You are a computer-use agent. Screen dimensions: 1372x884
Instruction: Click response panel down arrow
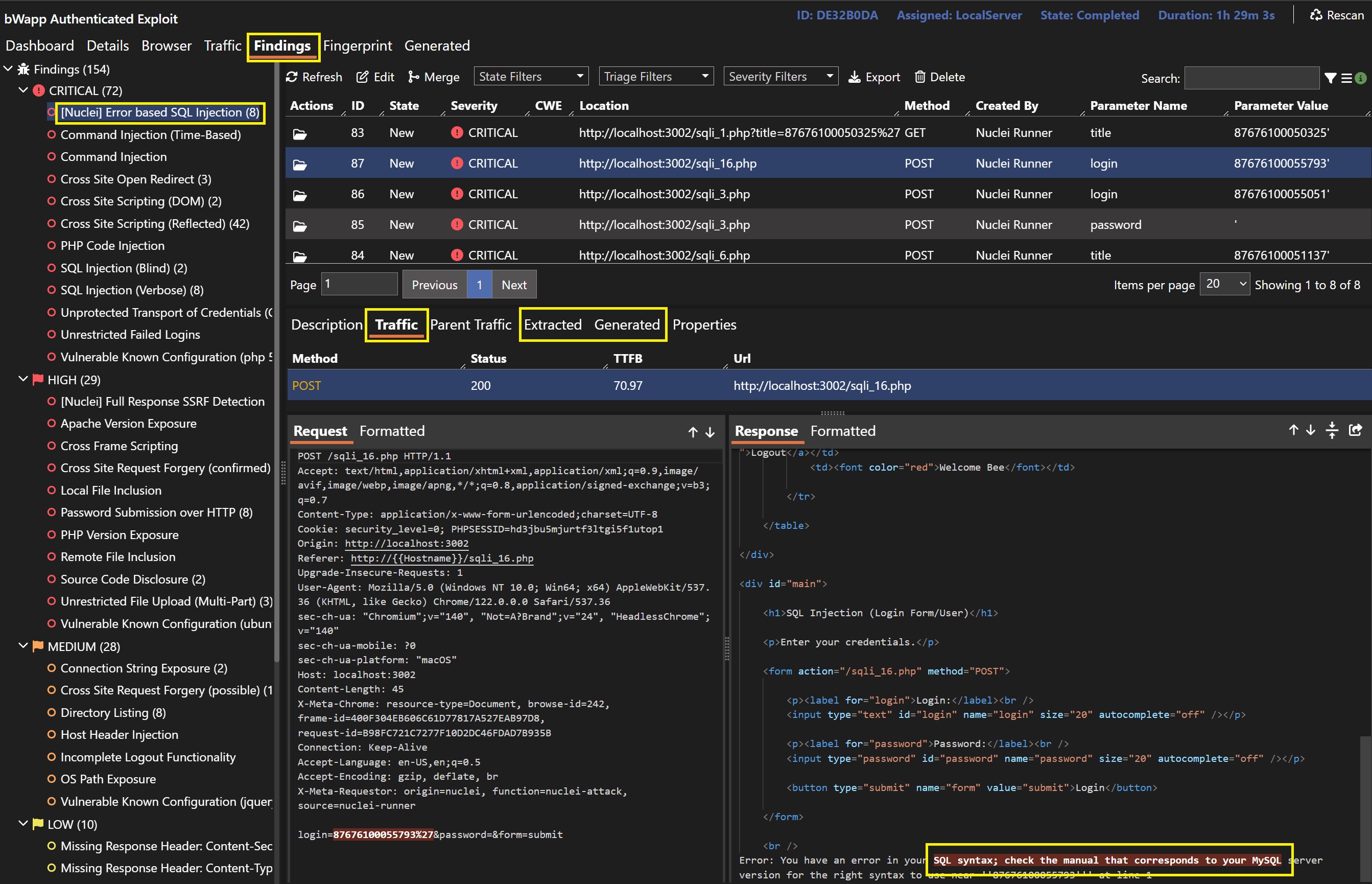1311,430
